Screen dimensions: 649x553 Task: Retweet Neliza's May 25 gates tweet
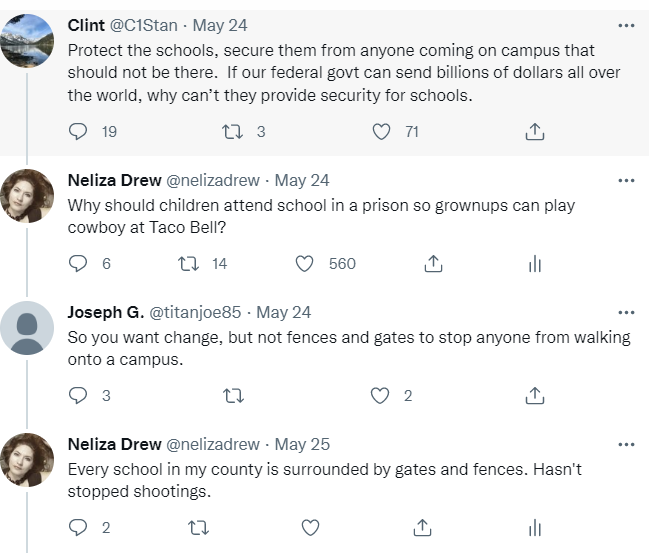(x=199, y=528)
